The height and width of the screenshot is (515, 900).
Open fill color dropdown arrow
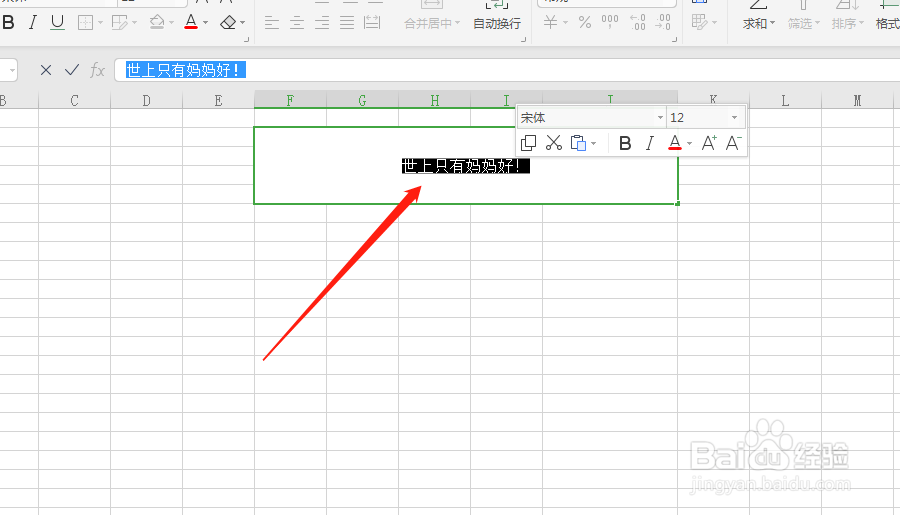[x=171, y=23]
